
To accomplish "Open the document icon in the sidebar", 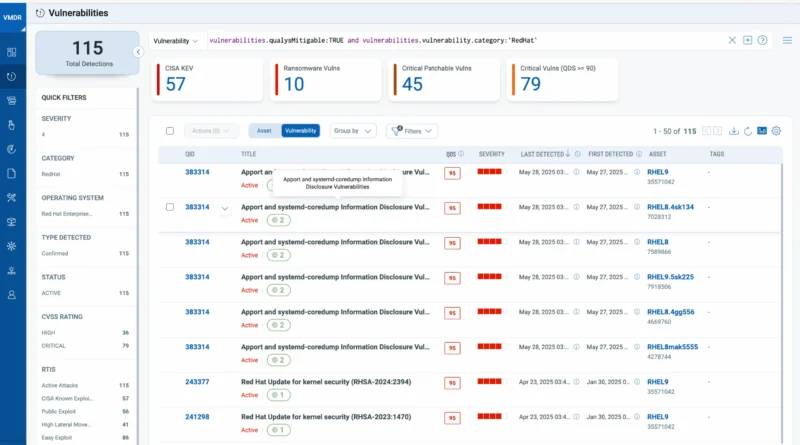I will pos(12,174).
